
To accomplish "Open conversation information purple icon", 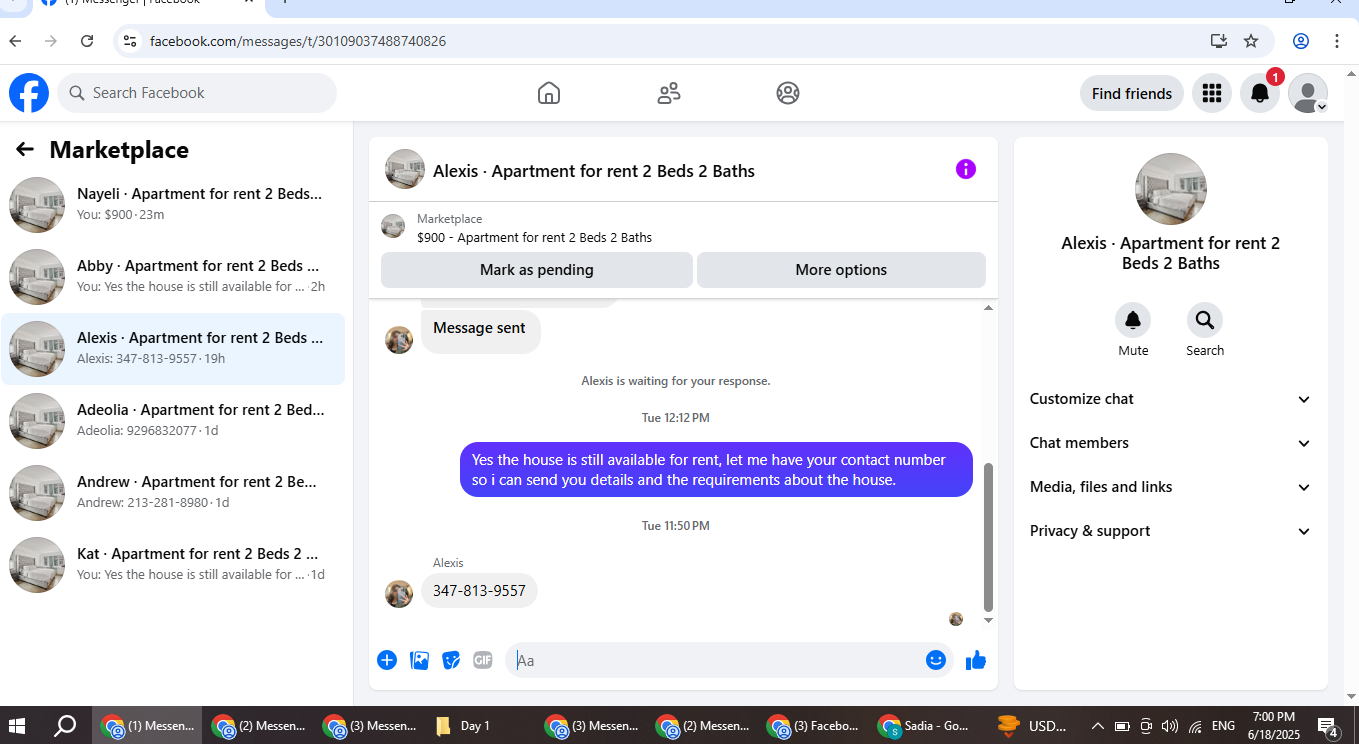I will point(965,169).
